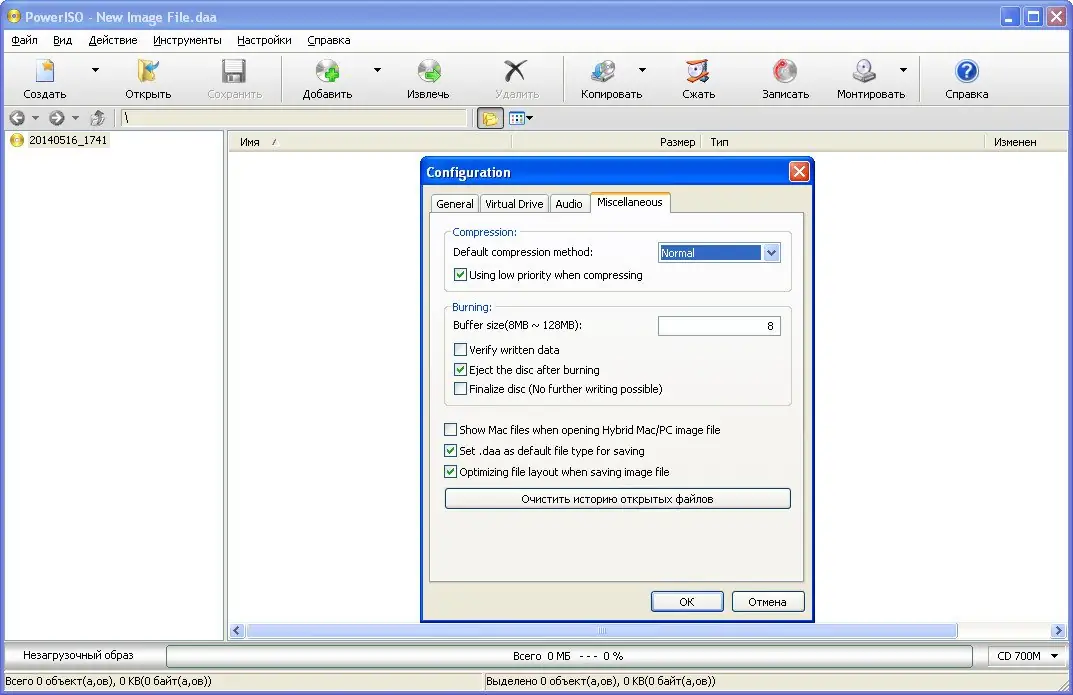Confirm settings with the OK button
The image size is (1073, 695).
[687, 601]
